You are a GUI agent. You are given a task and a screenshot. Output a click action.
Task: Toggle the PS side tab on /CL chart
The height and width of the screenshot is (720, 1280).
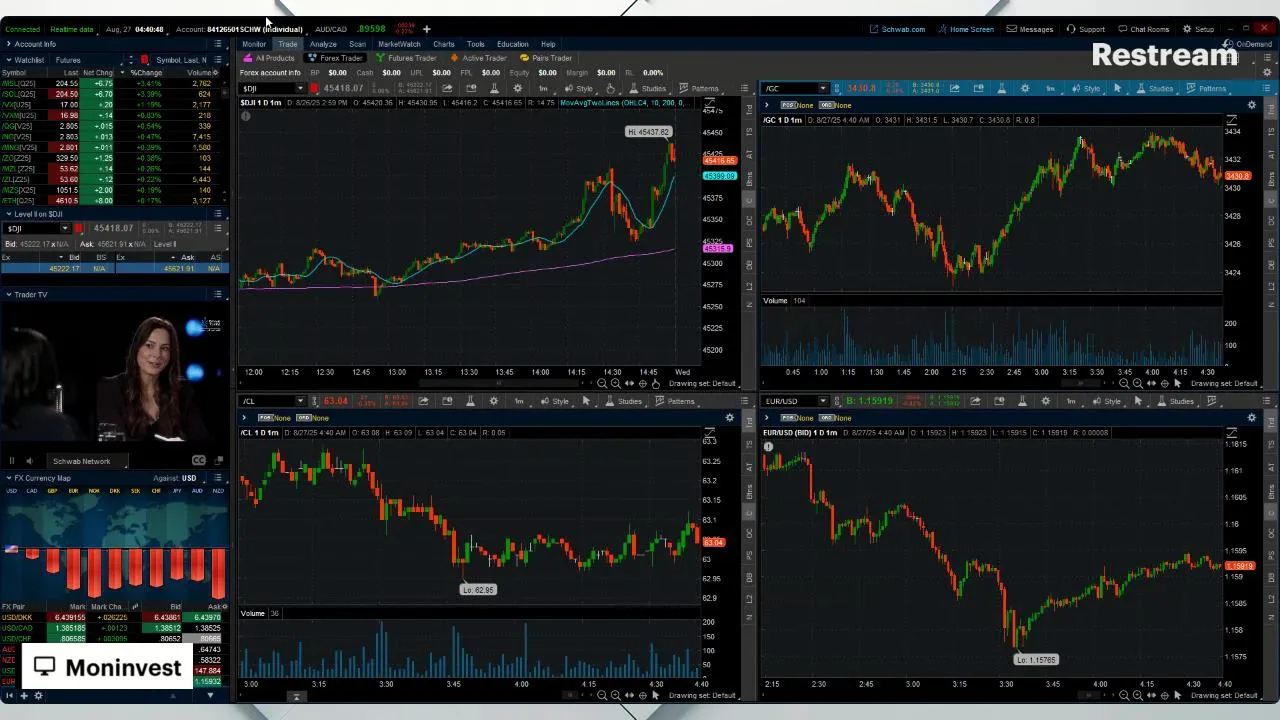point(749,555)
